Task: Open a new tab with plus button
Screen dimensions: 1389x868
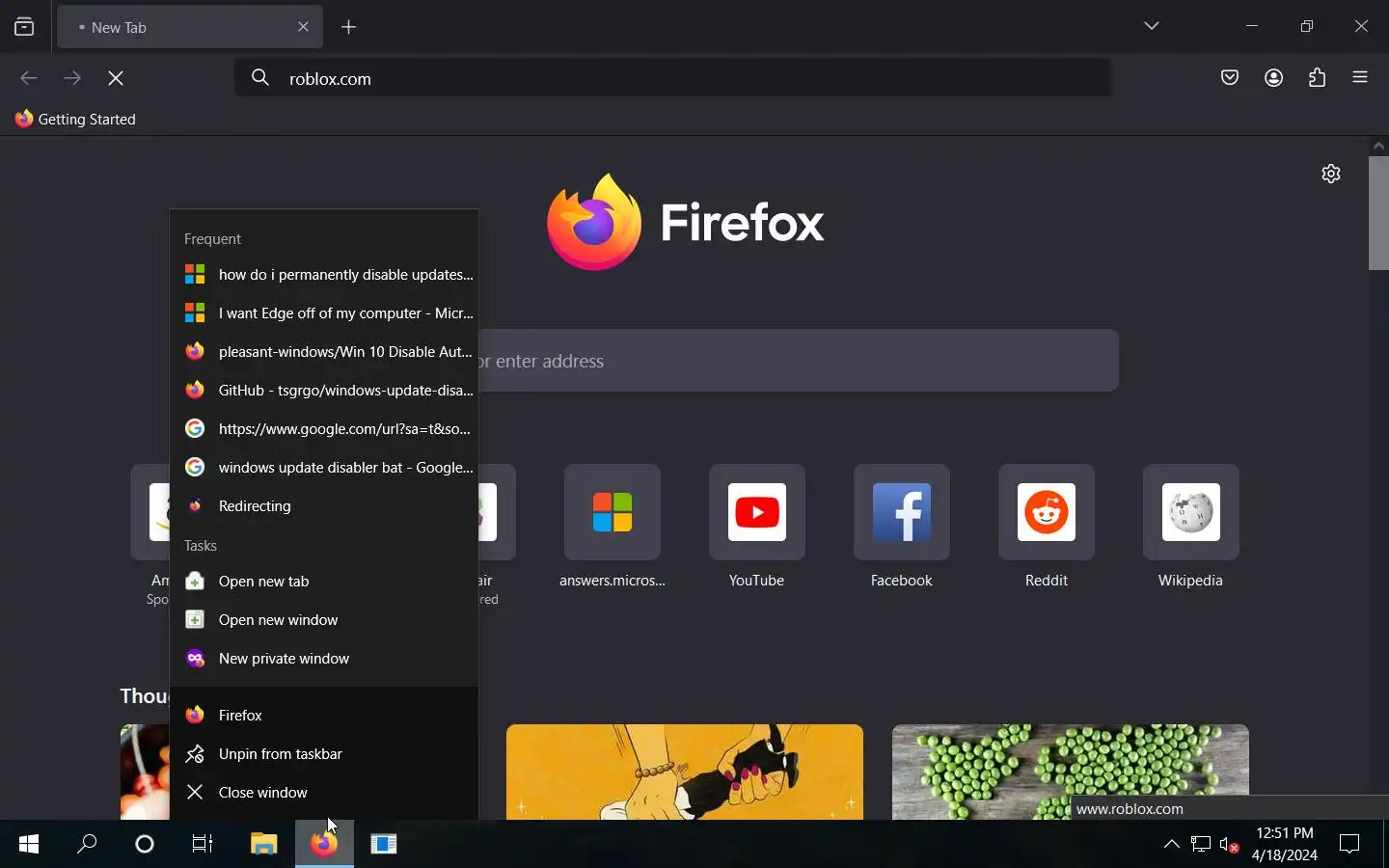Action: pyautogui.click(x=350, y=27)
